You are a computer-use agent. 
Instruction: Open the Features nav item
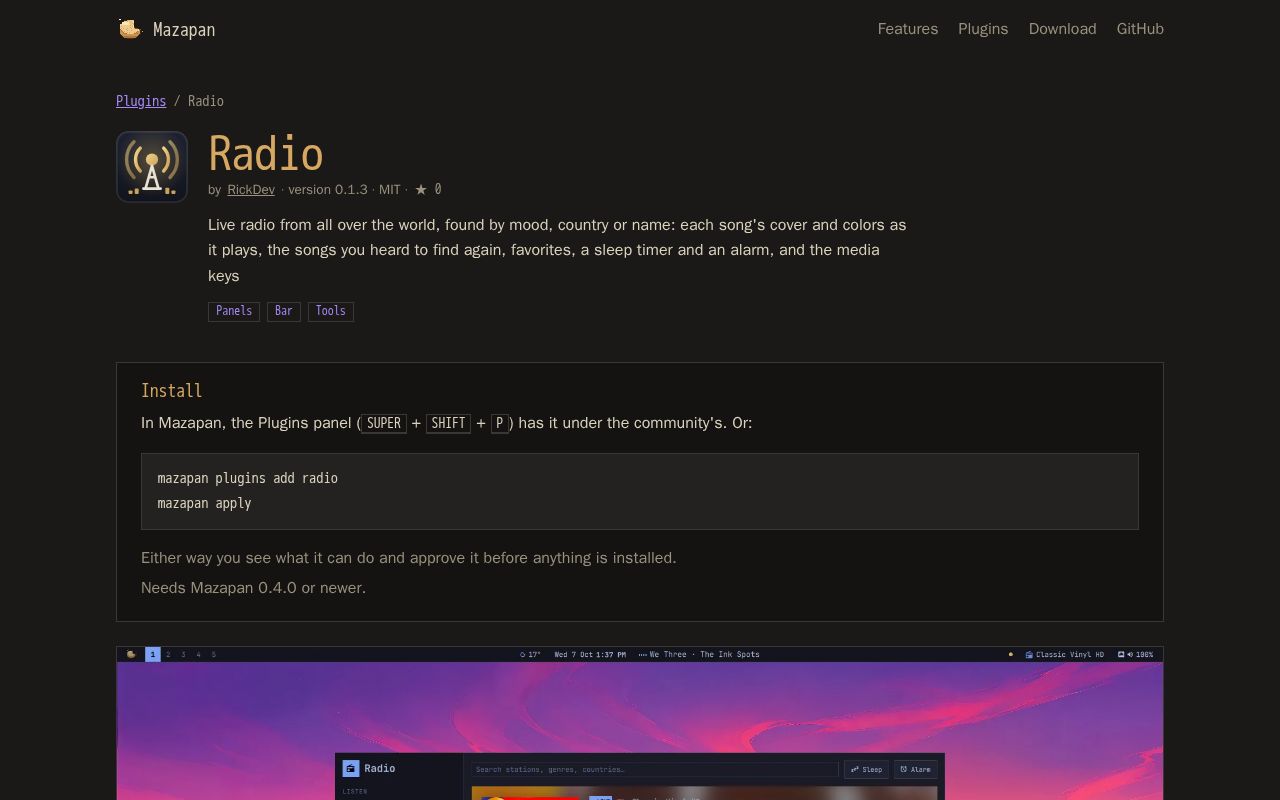908,29
